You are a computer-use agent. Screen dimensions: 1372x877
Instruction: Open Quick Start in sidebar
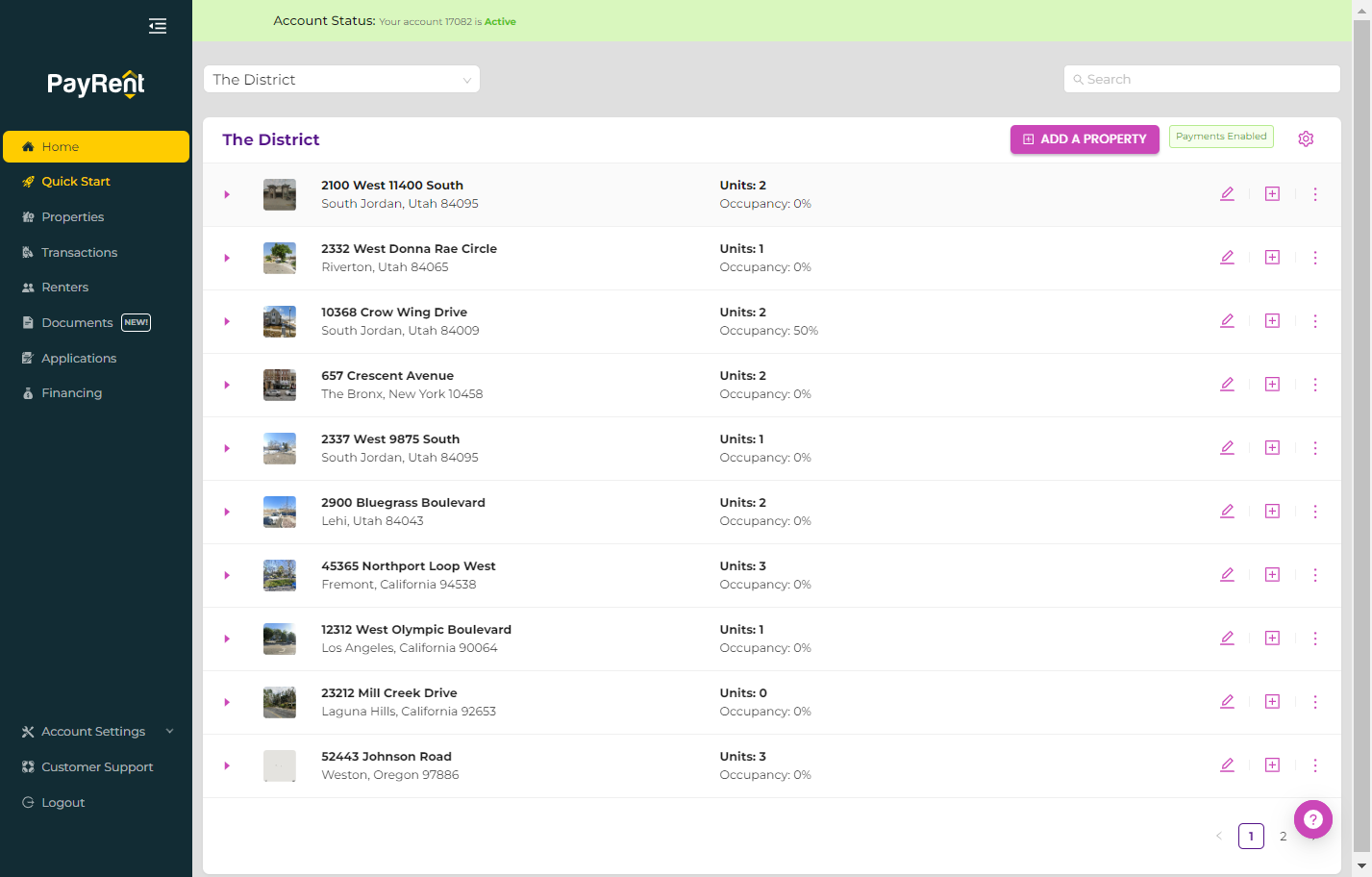96,182
